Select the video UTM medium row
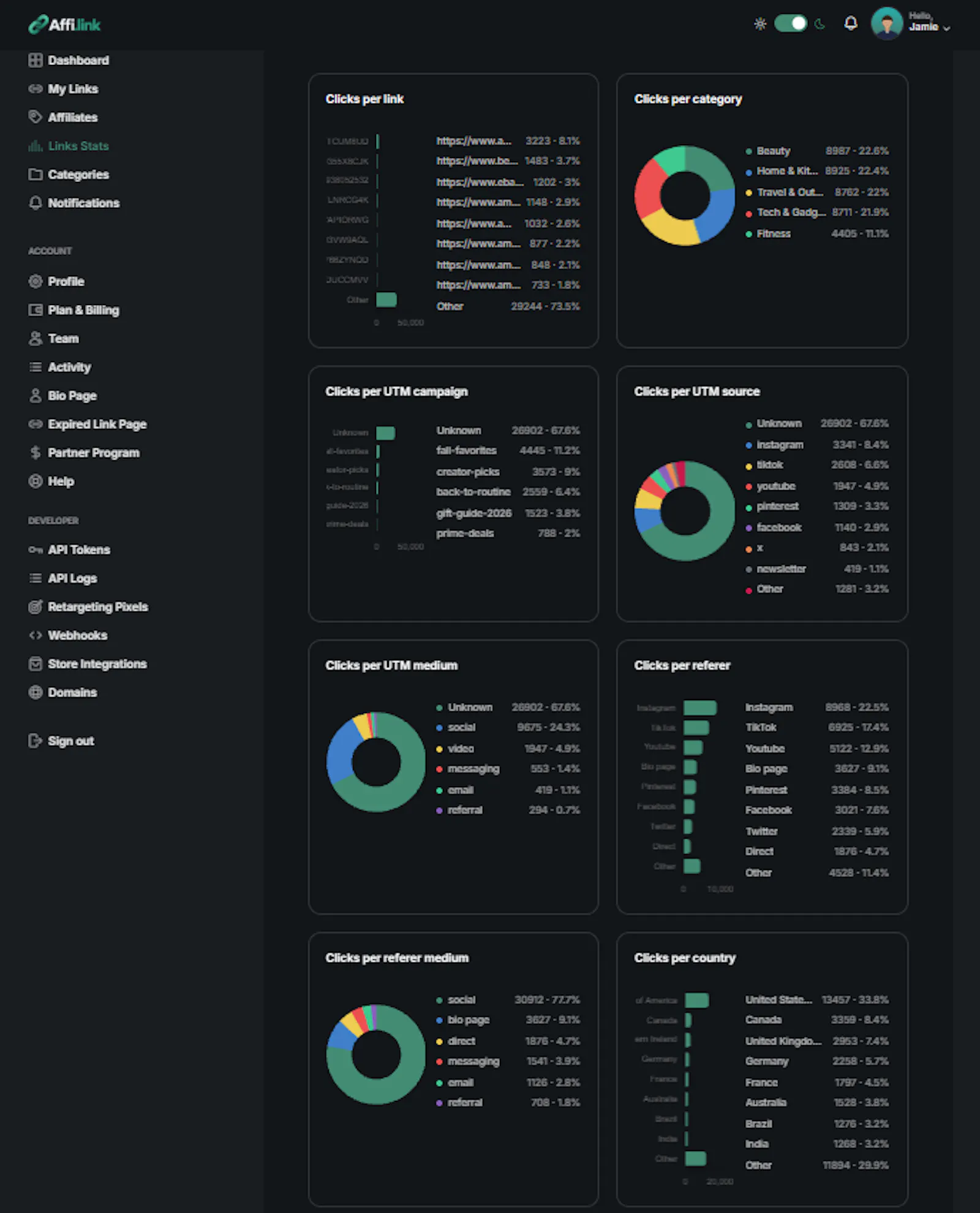980x1213 pixels. tap(508, 748)
